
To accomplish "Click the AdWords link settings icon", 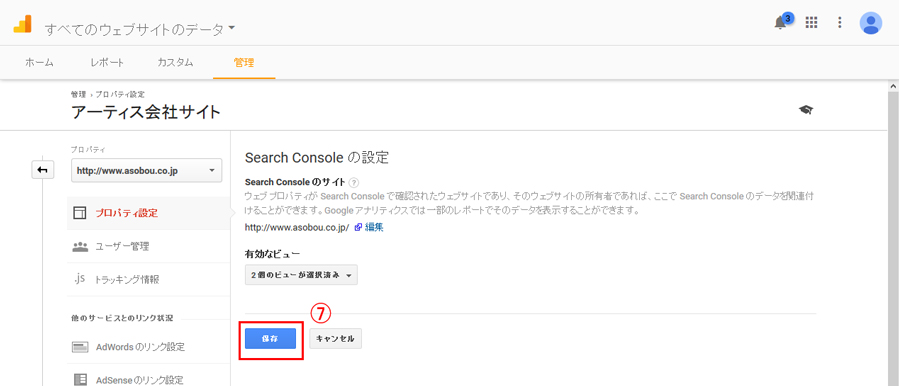I will click(x=80, y=347).
